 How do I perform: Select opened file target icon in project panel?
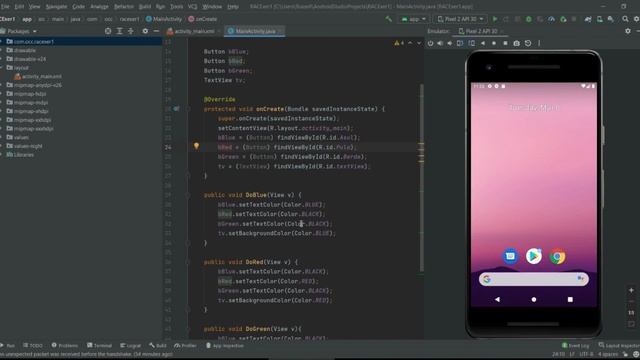[x=108, y=31]
